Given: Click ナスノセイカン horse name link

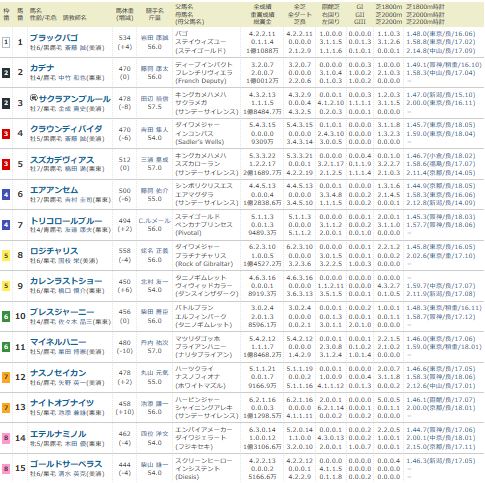Looking at the screenshot, I should pos(58,372).
